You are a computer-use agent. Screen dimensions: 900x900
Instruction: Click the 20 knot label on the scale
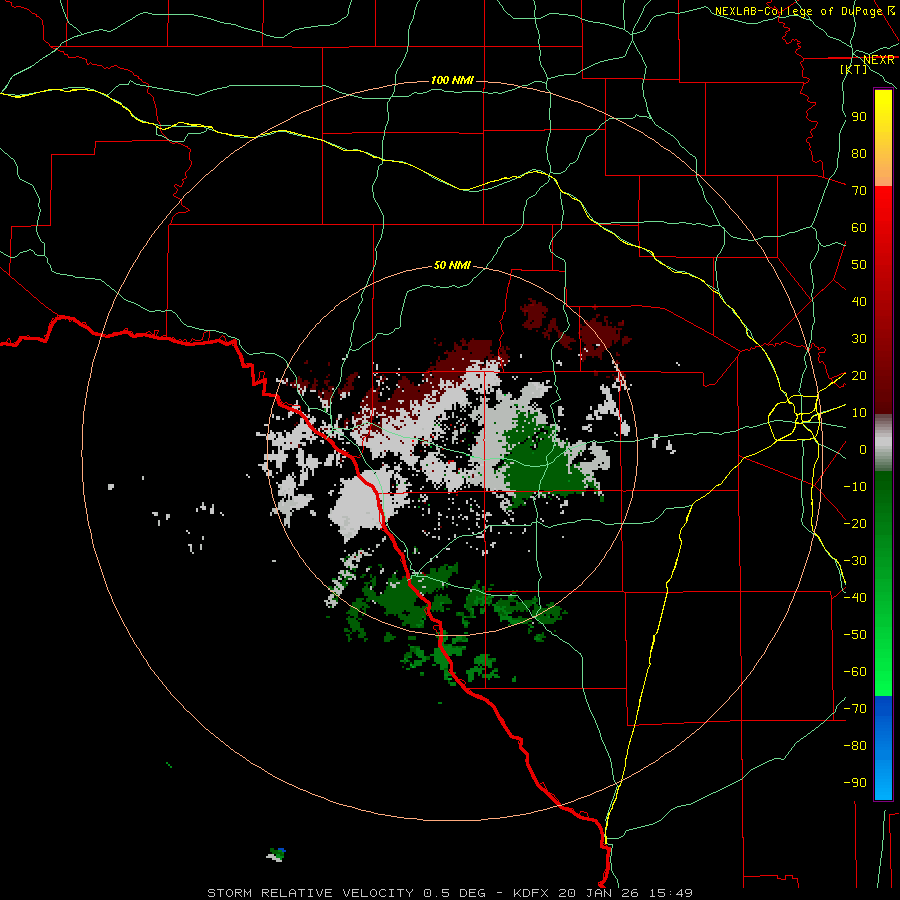[859, 376]
